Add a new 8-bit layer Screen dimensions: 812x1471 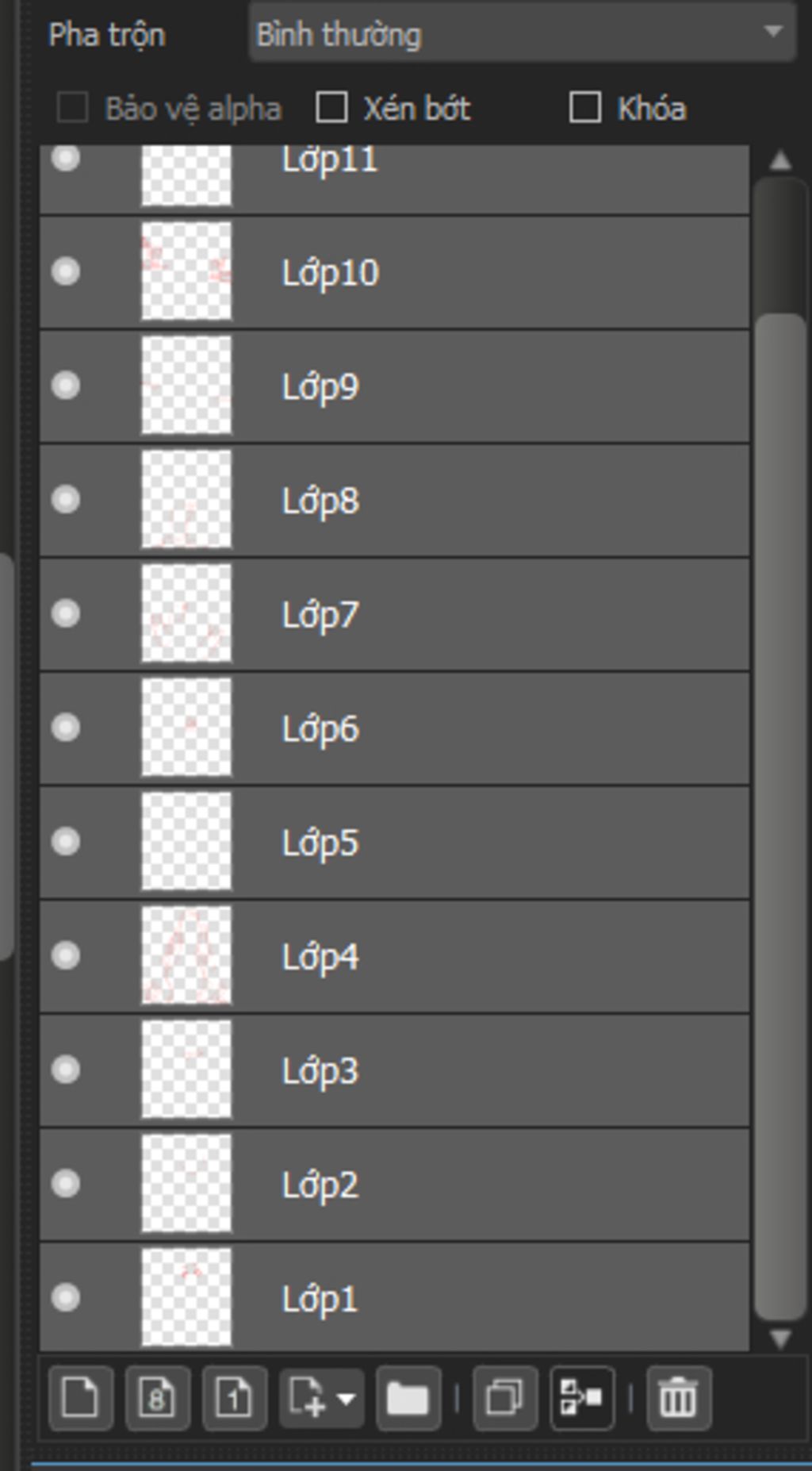(x=157, y=1398)
